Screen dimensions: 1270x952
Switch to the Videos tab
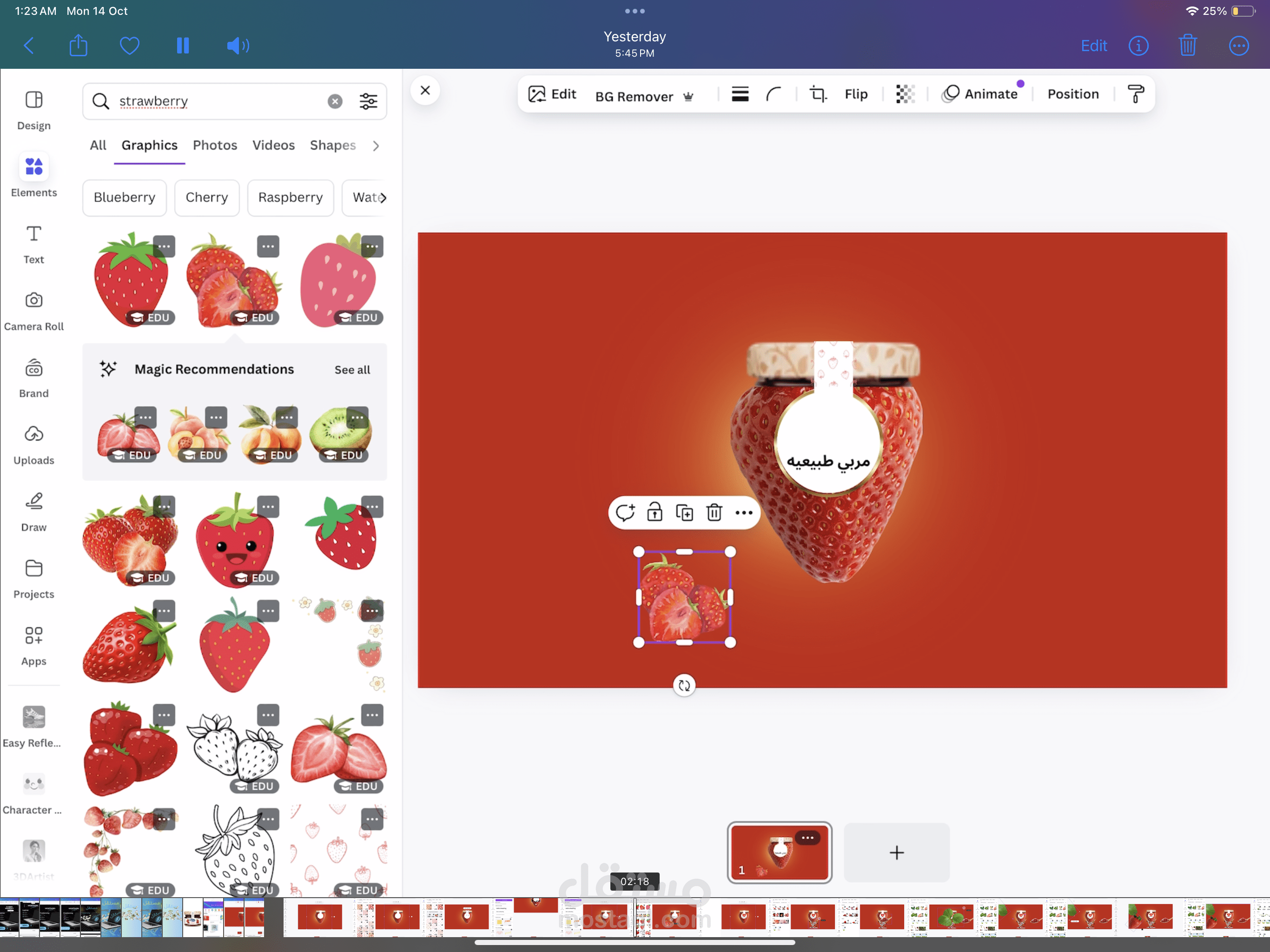pos(273,145)
